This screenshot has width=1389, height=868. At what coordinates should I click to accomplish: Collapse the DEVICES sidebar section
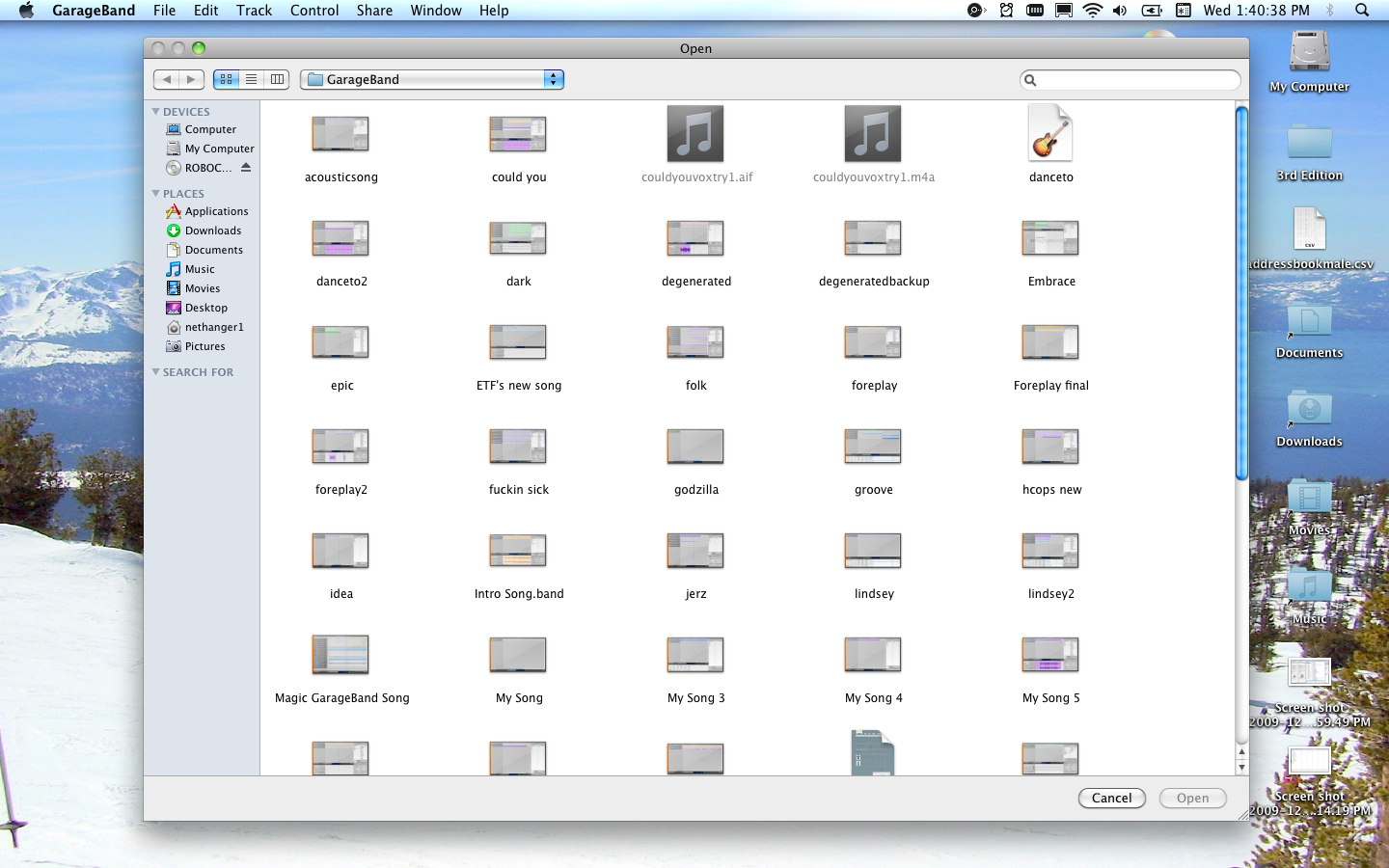point(155,112)
